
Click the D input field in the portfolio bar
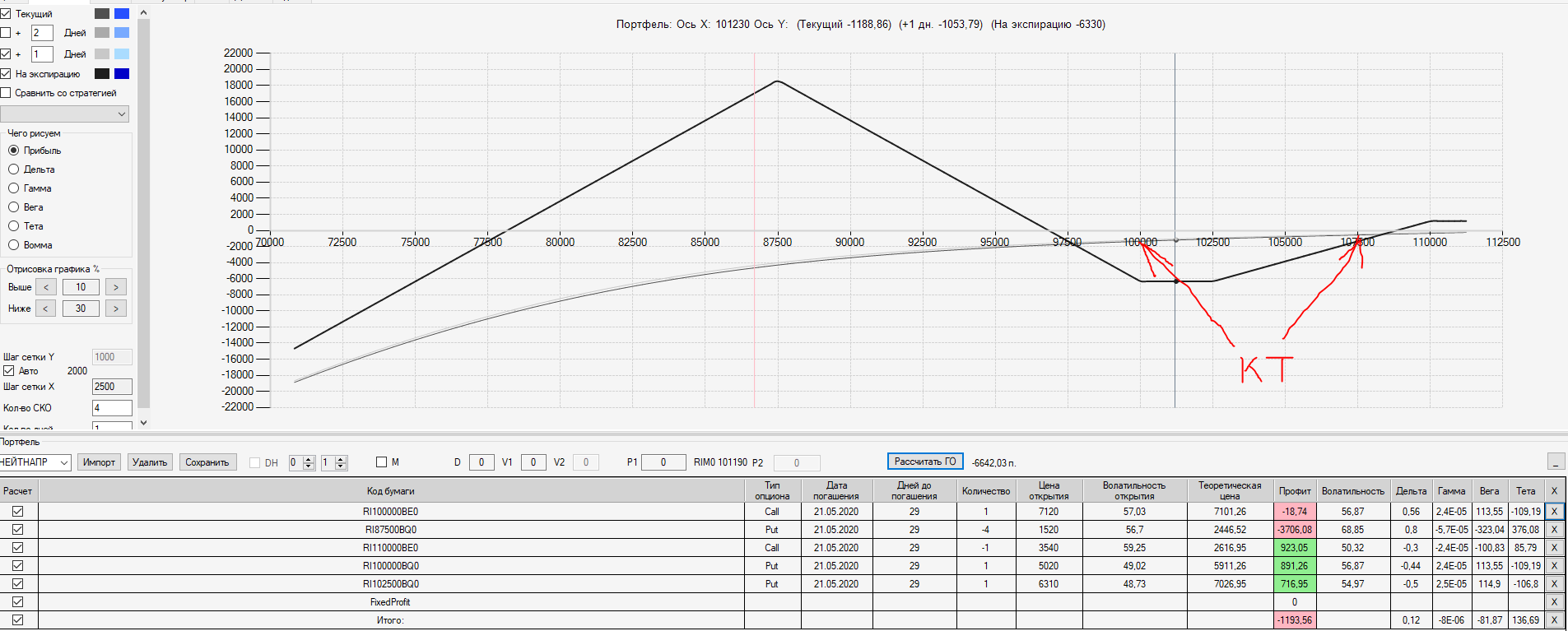tap(482, 462)
